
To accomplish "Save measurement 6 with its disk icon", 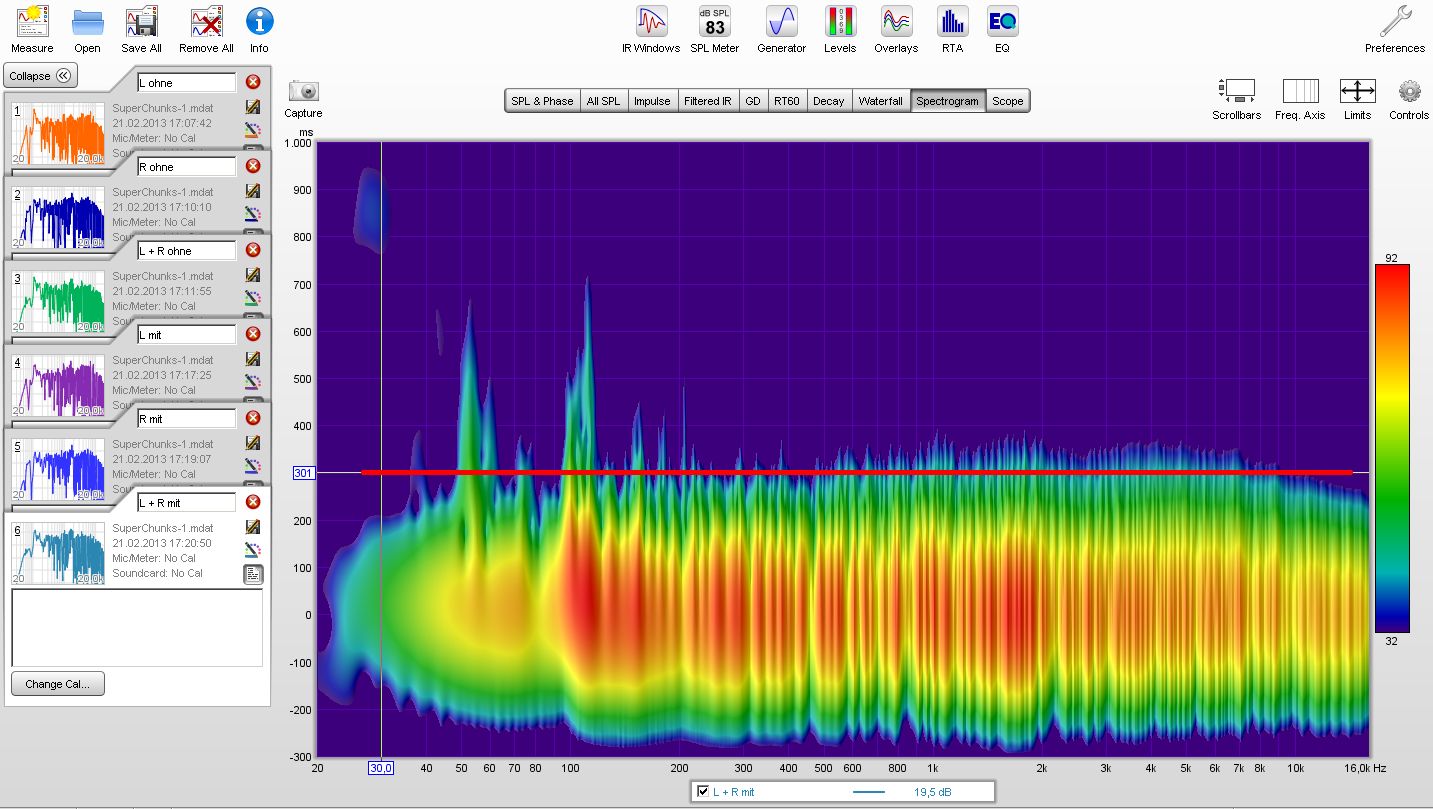I will pyautogui.click(x=253, y=527).
